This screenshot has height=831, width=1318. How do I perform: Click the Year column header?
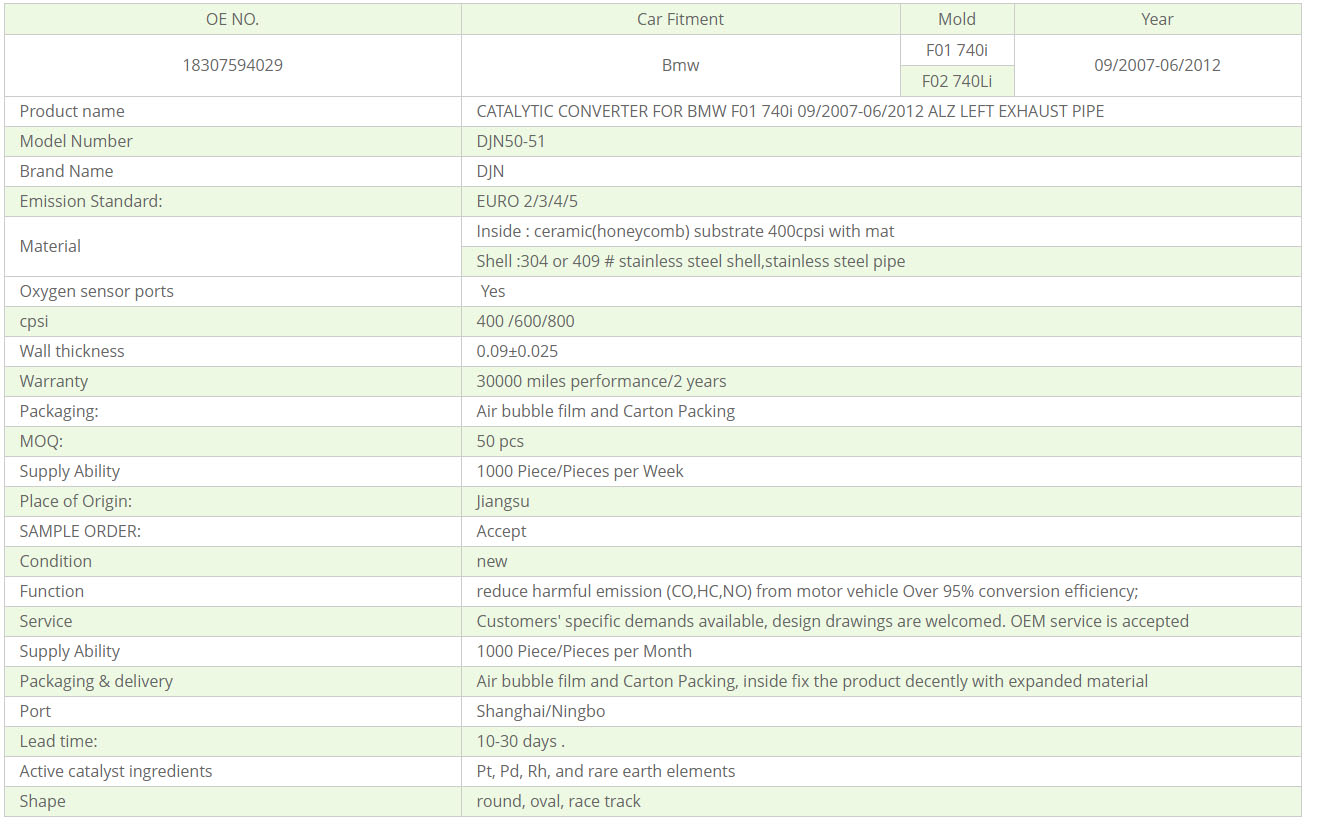[x=1157, y=19]
